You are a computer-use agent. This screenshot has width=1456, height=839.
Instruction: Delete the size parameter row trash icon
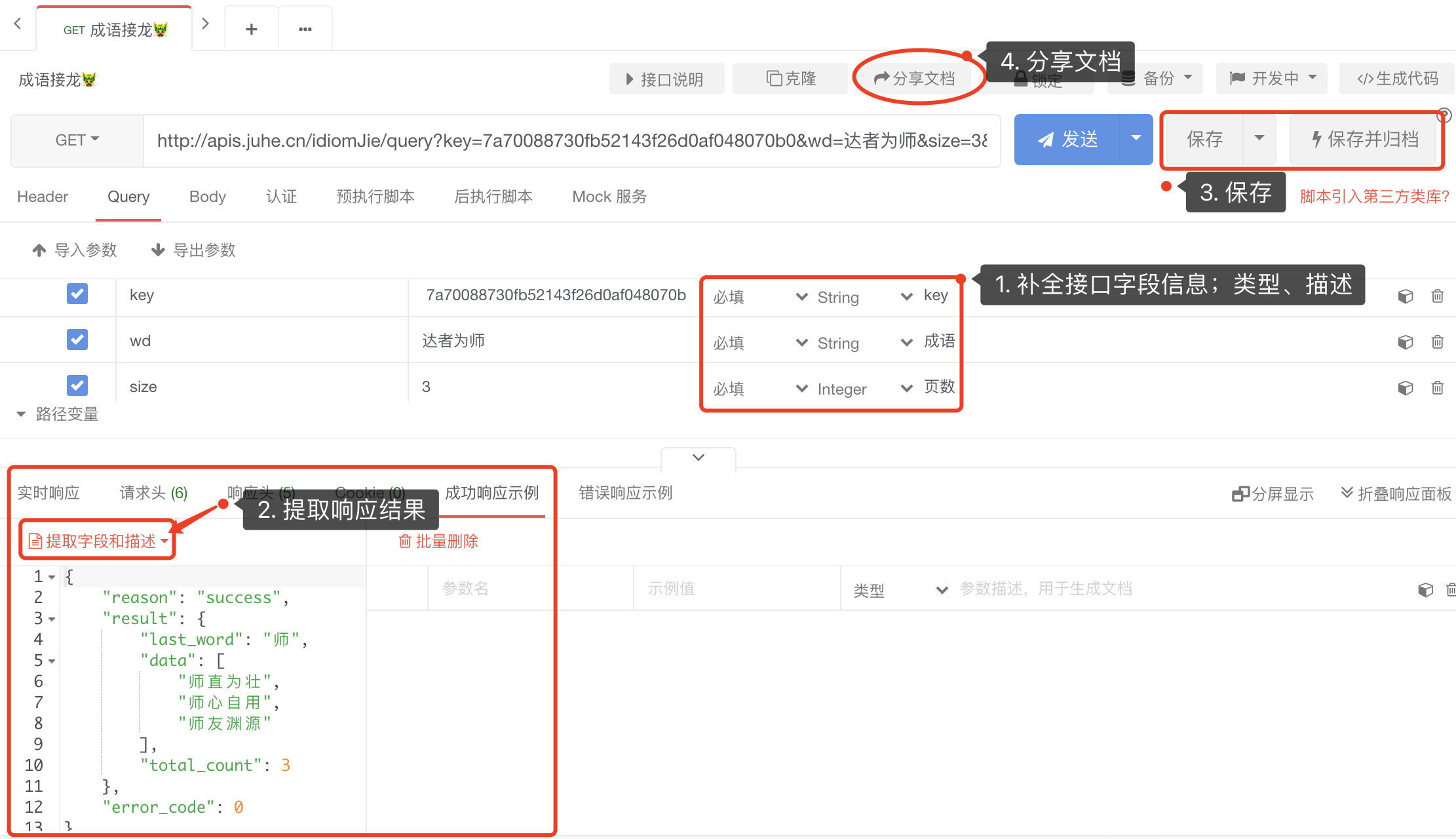[x=1438, y=387]
